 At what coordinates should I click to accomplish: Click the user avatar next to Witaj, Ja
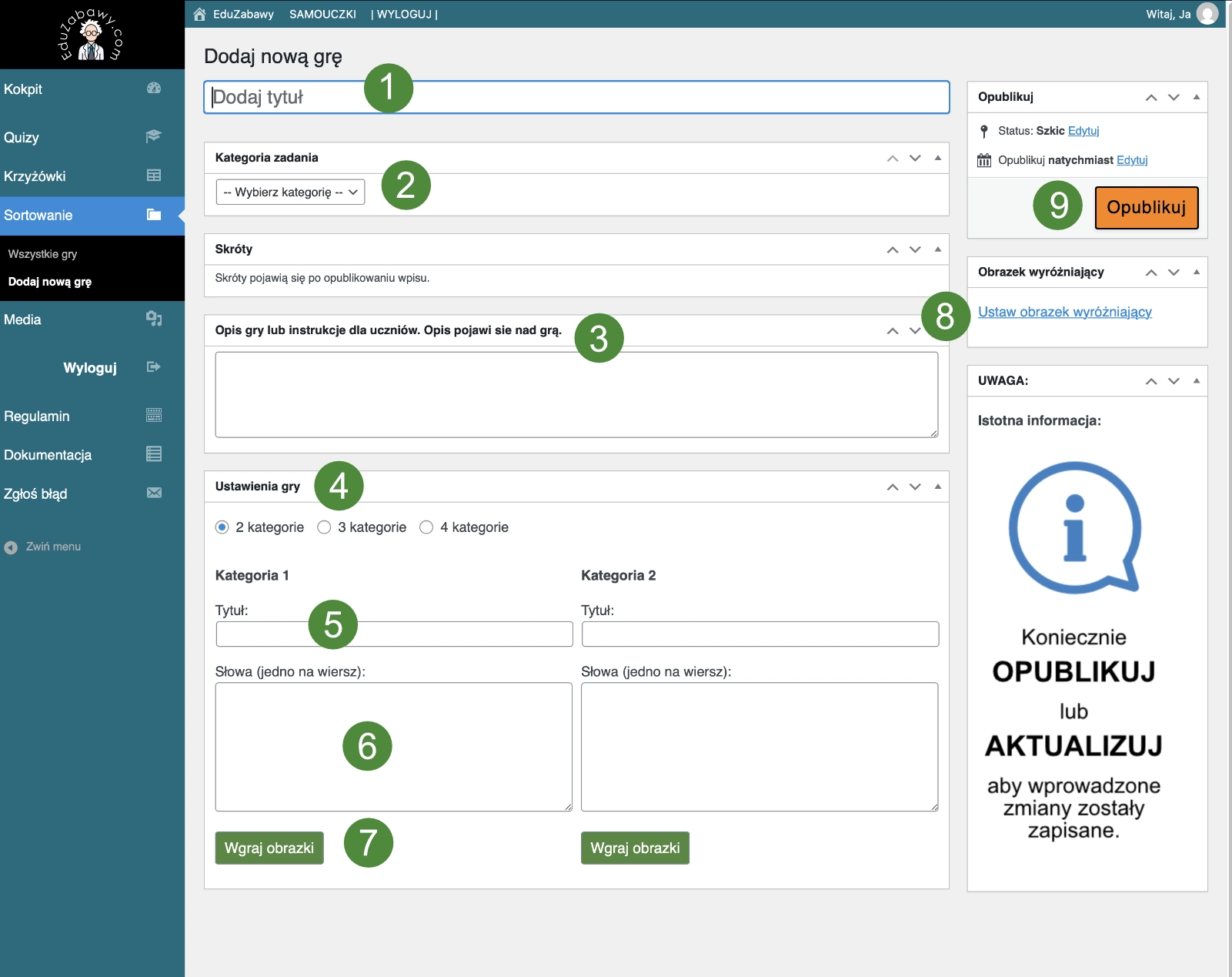point(1207,14)
